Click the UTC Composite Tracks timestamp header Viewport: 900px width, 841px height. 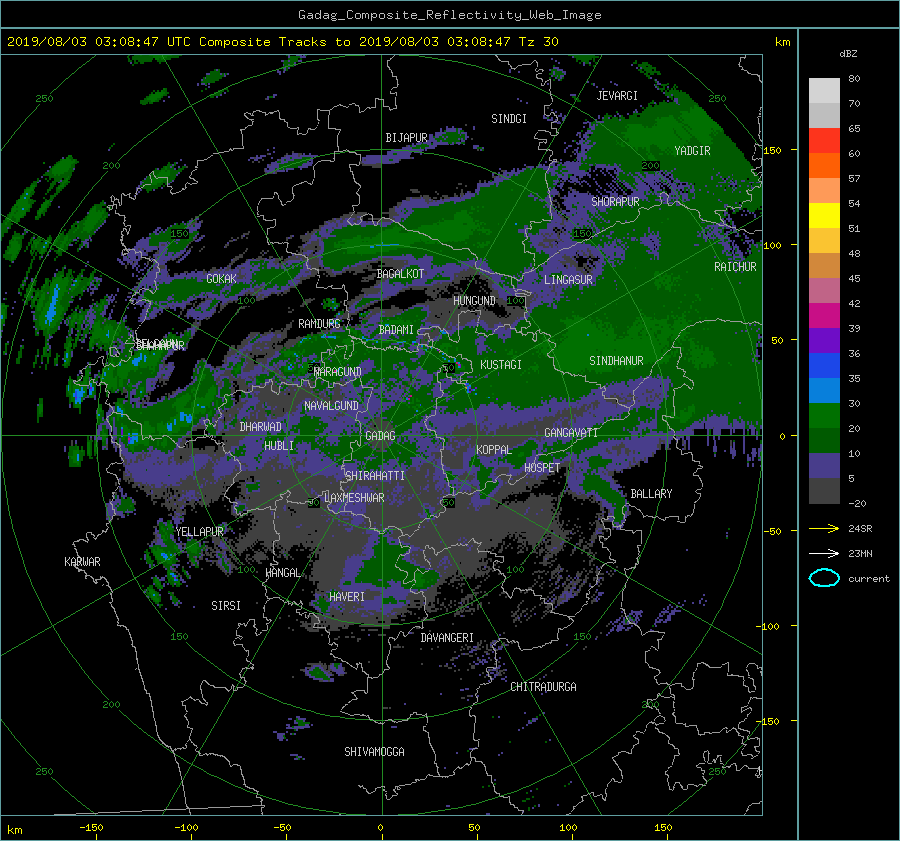(282, 42)
